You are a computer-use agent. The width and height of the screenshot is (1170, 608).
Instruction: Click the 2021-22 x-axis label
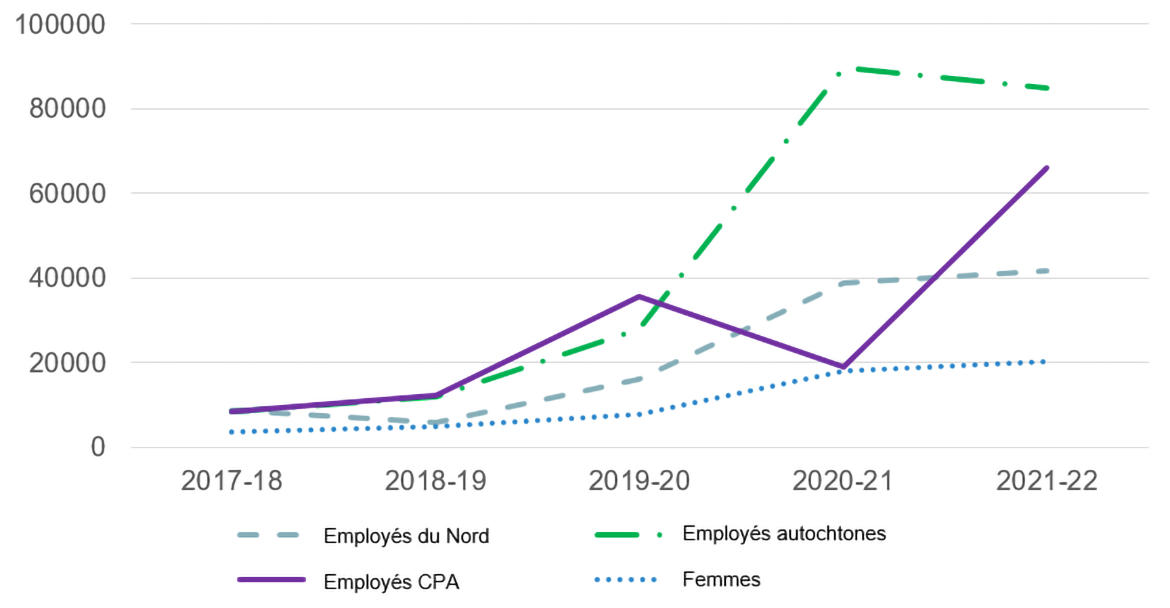1047,481
